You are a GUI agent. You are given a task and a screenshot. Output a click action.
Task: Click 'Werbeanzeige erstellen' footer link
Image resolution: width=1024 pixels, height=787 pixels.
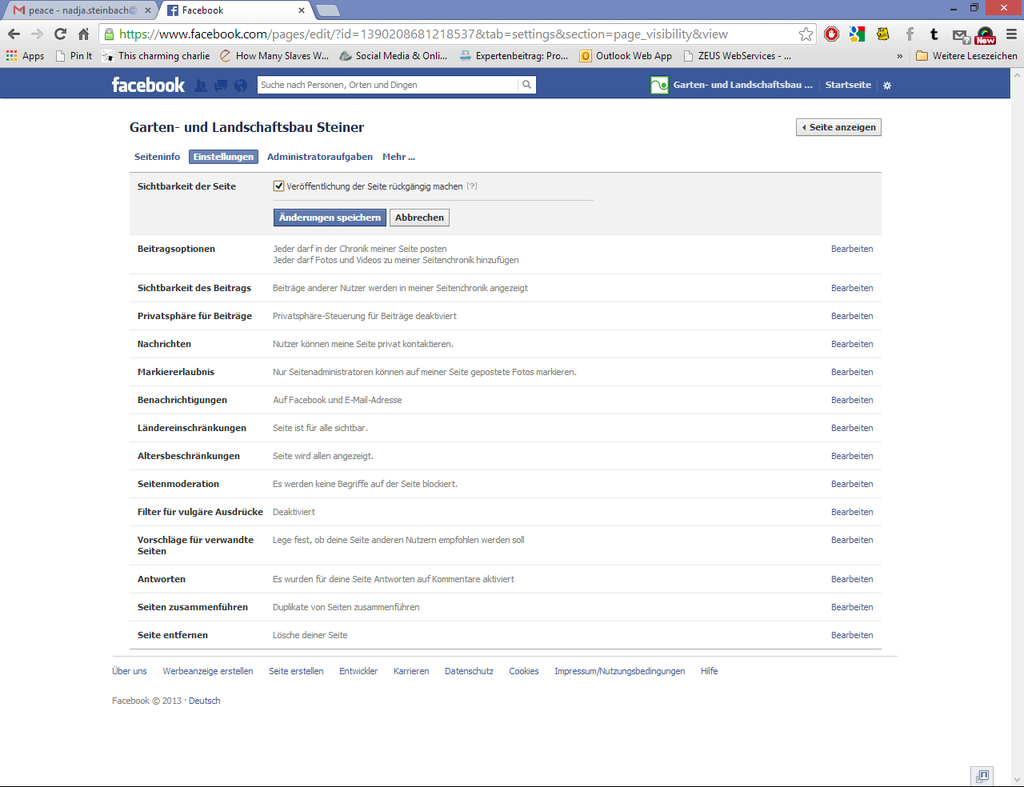click(x=208, y=671)
